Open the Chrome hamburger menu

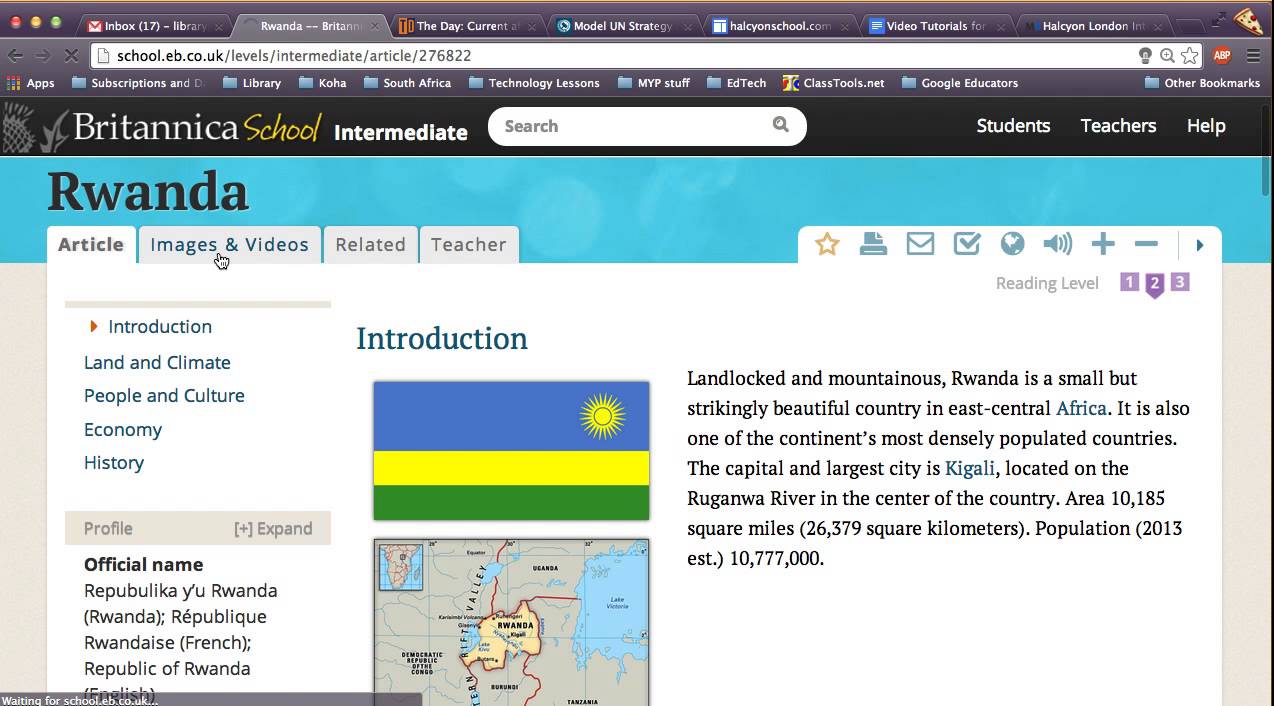pos(1253,56)
